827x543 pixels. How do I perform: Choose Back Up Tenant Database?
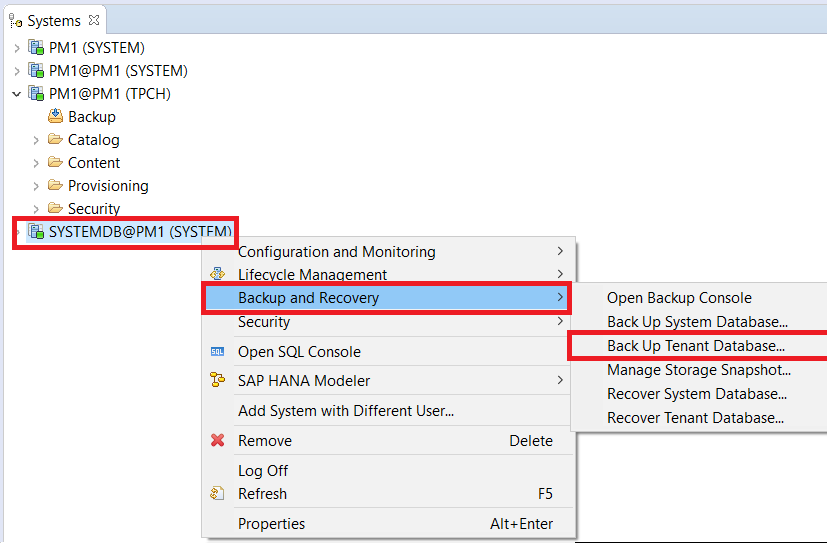click(x=700, y=346)
